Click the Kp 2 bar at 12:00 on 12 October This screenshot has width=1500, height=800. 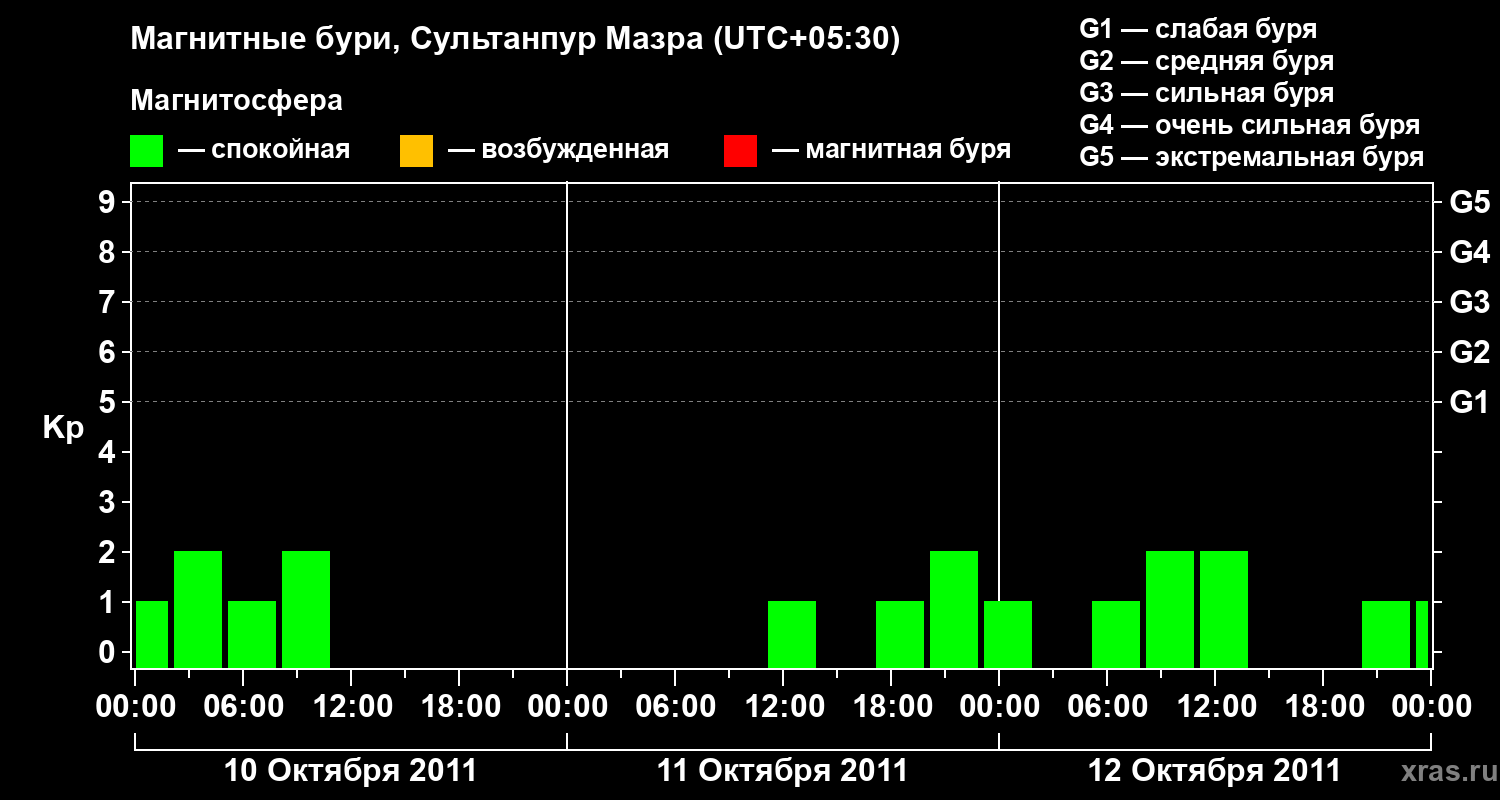(1224, 609)
